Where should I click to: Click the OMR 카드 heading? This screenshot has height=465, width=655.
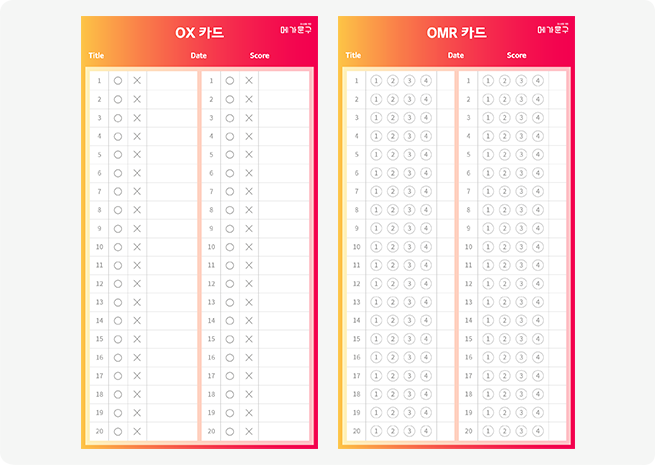(456, 32)
